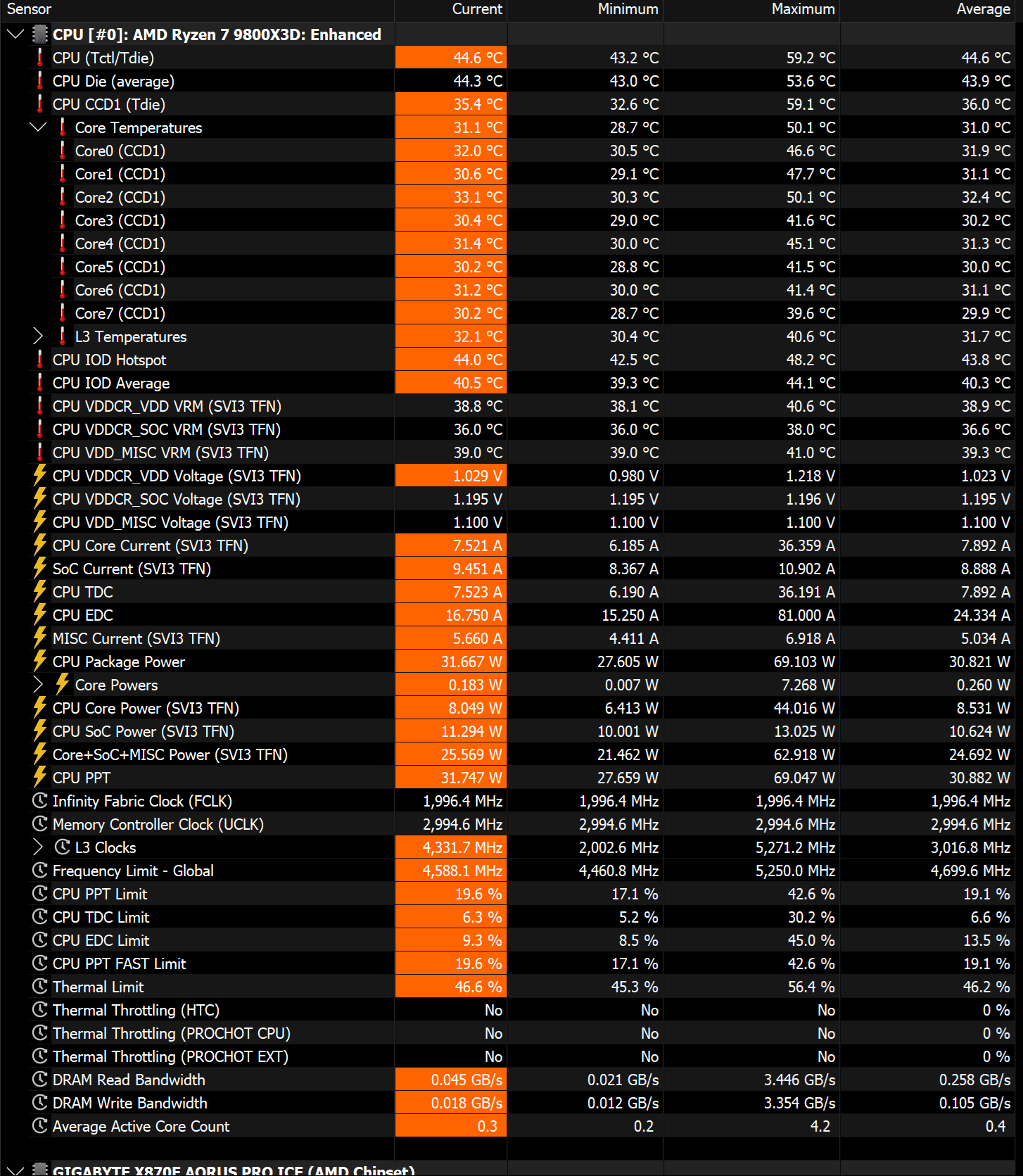
Task: Select the Core4 (CCD1) row label
Action: point(120,244)
